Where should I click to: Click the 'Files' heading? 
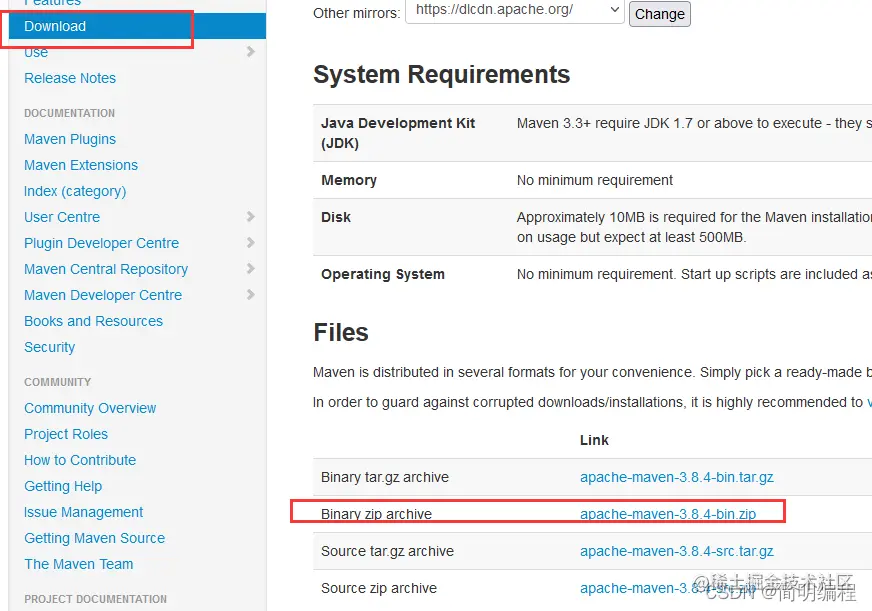pyautogui.click(x=341, y=332)
